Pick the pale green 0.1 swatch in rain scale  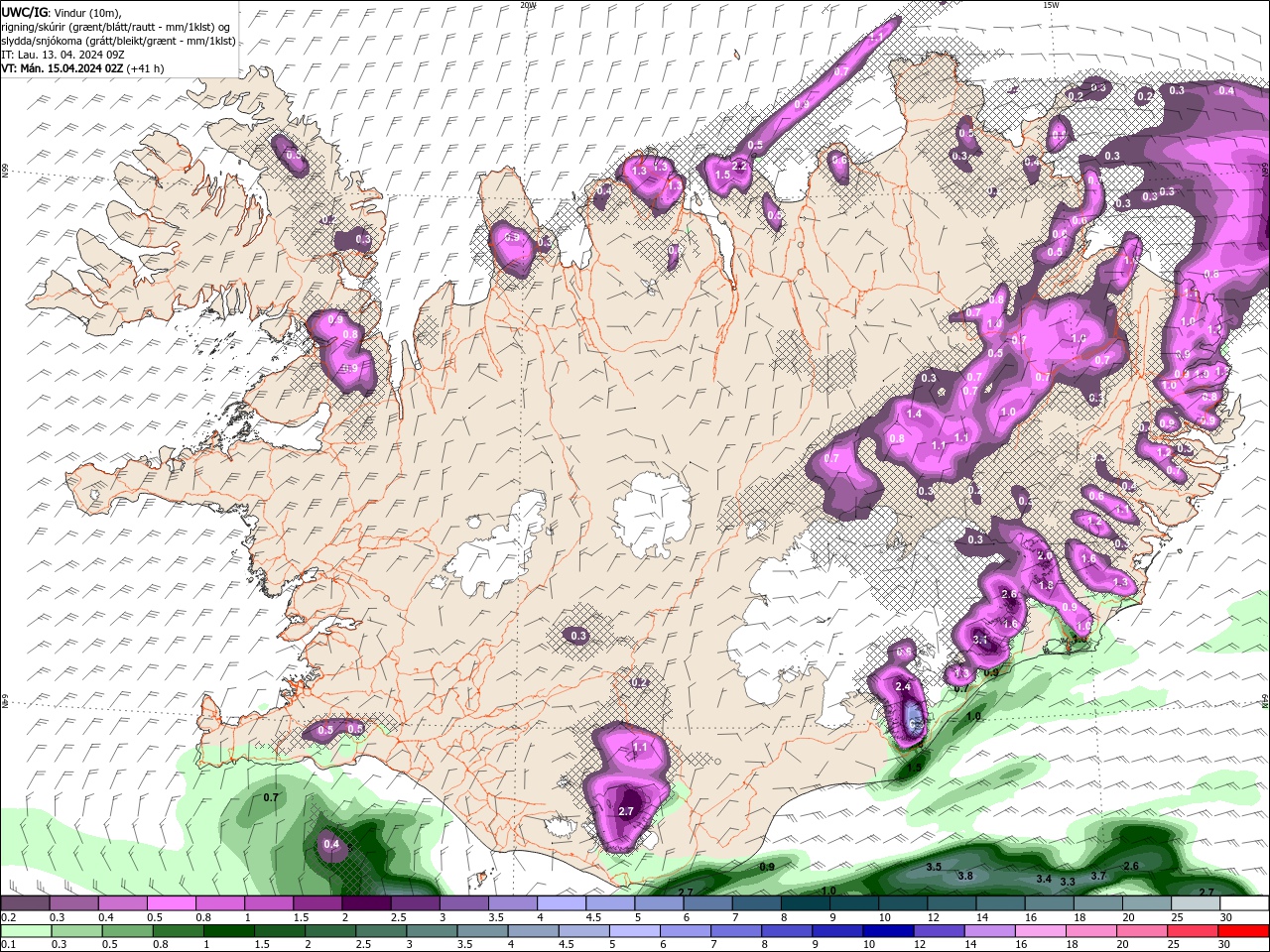[x=25, y=931]
